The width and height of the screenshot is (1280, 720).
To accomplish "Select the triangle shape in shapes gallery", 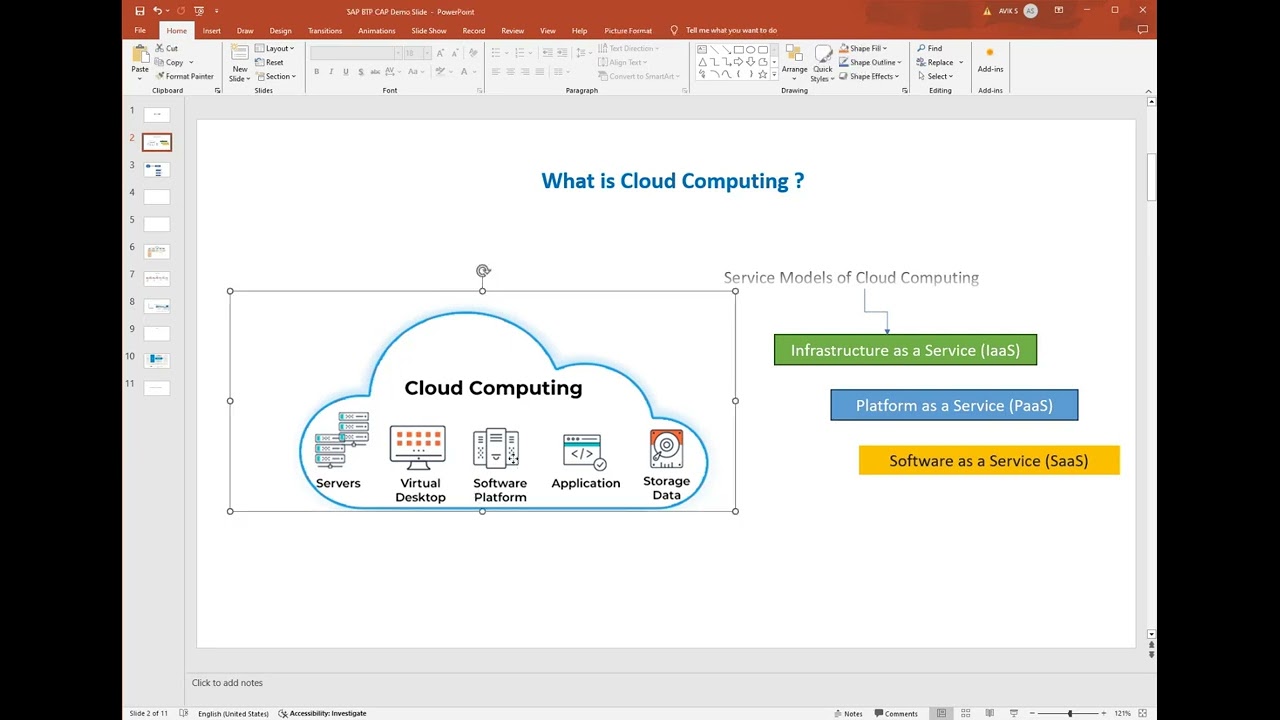I will [702, 61].
